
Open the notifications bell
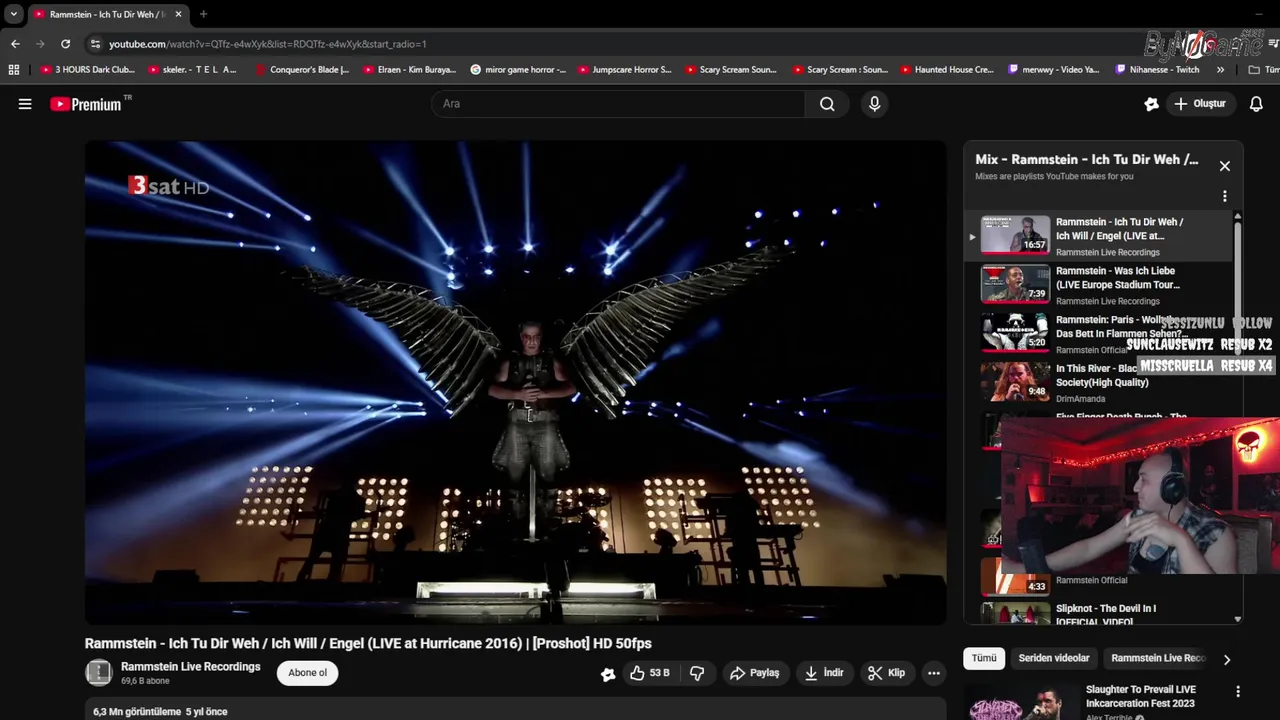[x=1256, y=104]
